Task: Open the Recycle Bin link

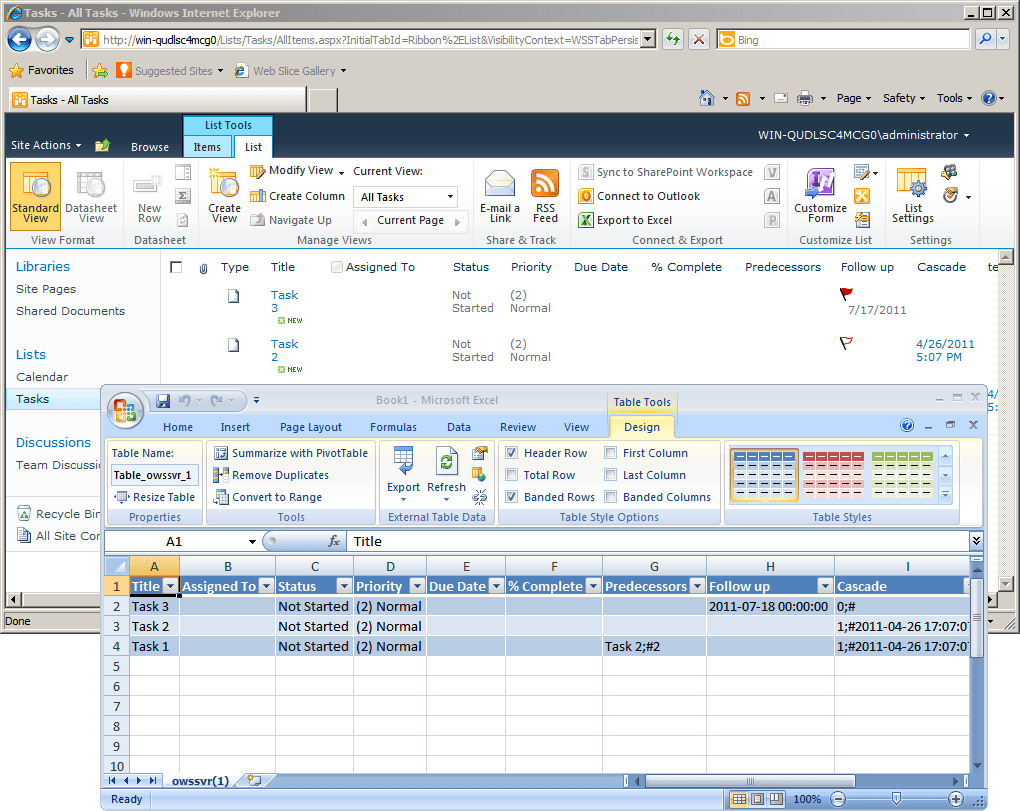Action: click(x=59, y=514)
